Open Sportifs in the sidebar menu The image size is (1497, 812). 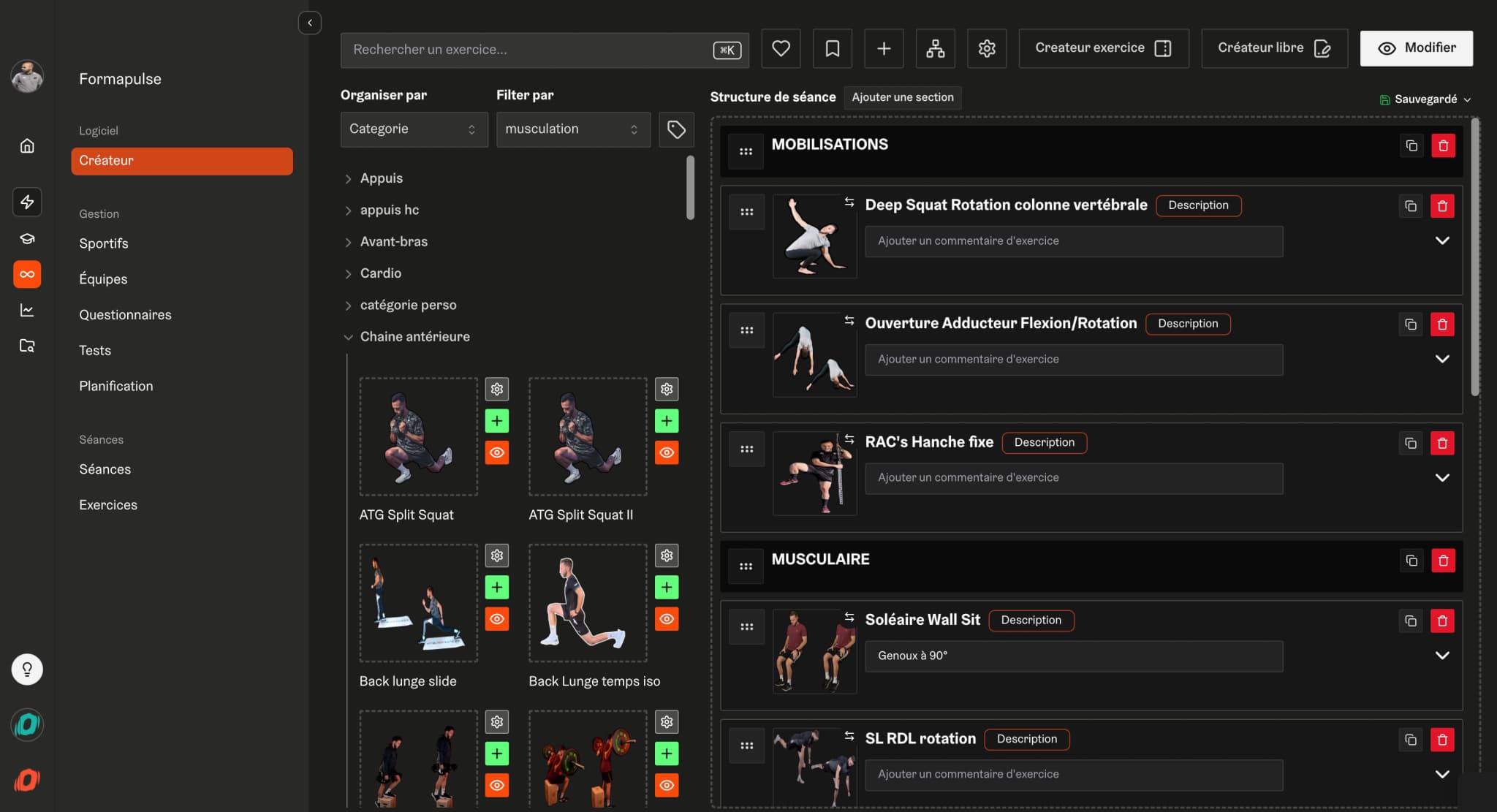click(x=104, y=243)
